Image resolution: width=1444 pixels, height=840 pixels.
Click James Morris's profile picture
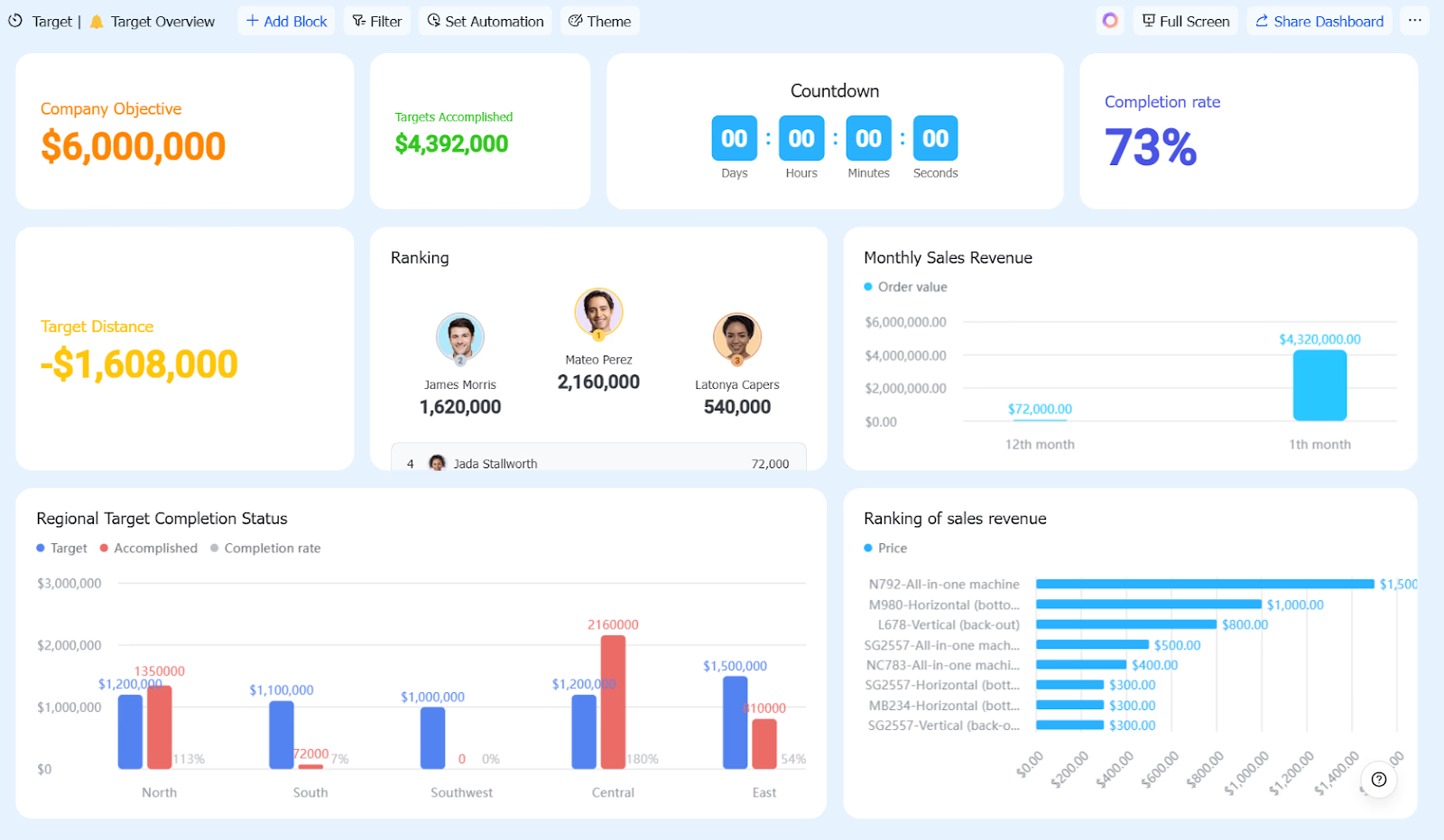(460, 338)
